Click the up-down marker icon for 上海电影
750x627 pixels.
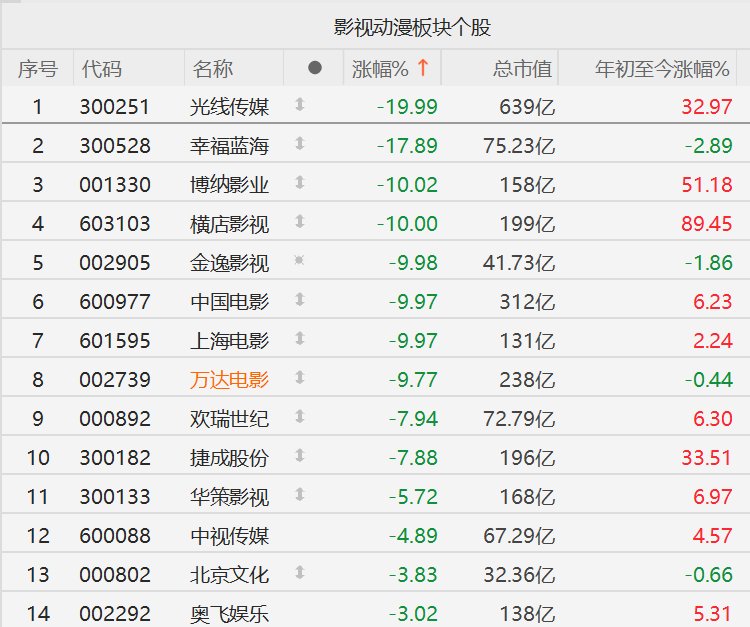click(300, 339)
